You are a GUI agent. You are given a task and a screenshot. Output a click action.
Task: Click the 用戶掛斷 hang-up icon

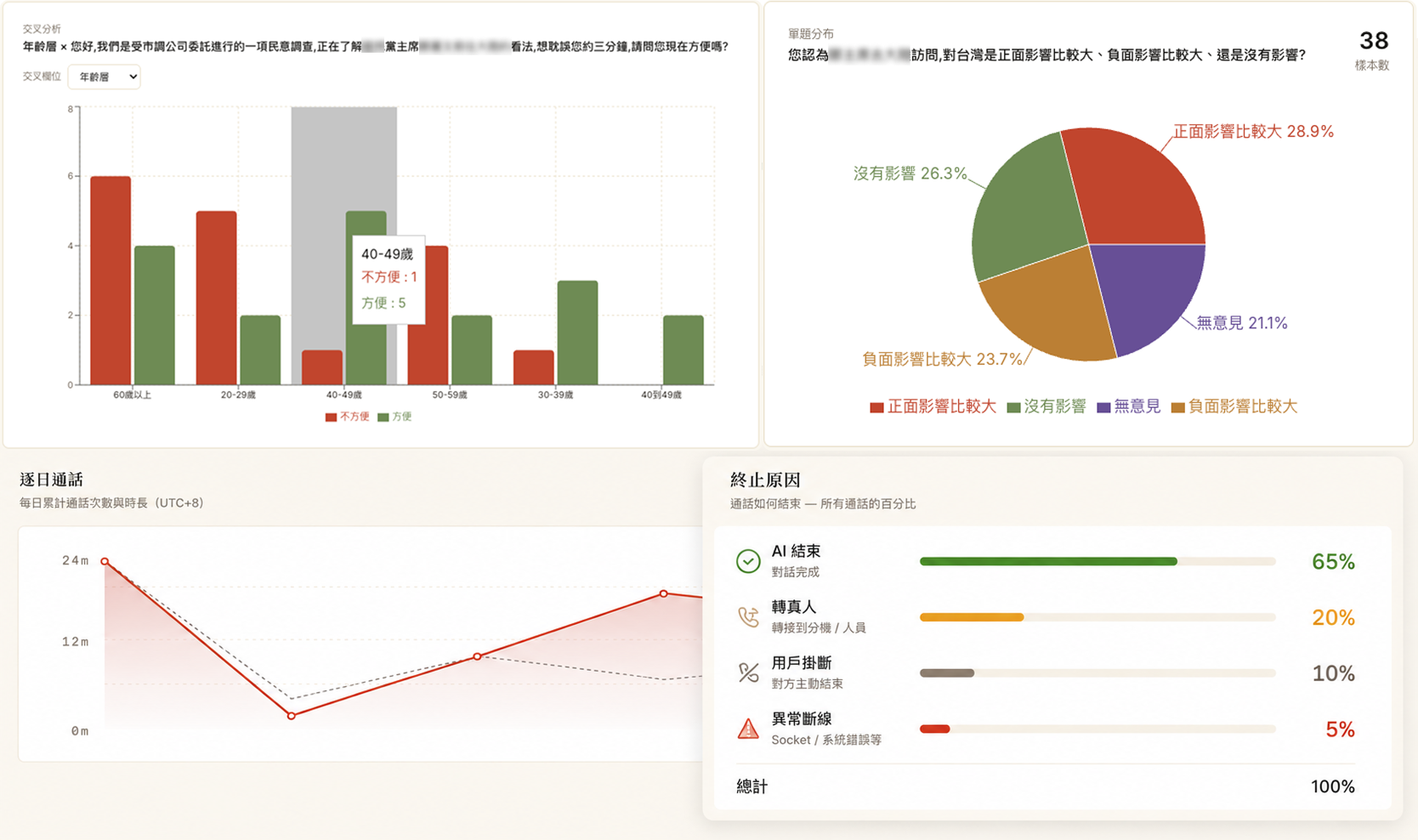(x=748, y=673)
